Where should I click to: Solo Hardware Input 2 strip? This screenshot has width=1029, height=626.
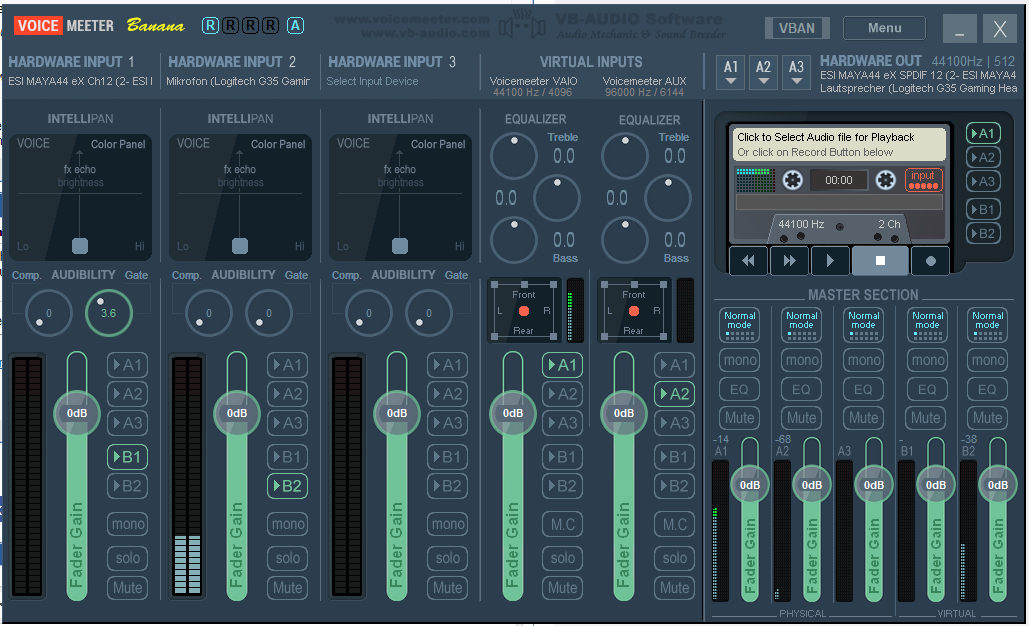coord(287,558)
